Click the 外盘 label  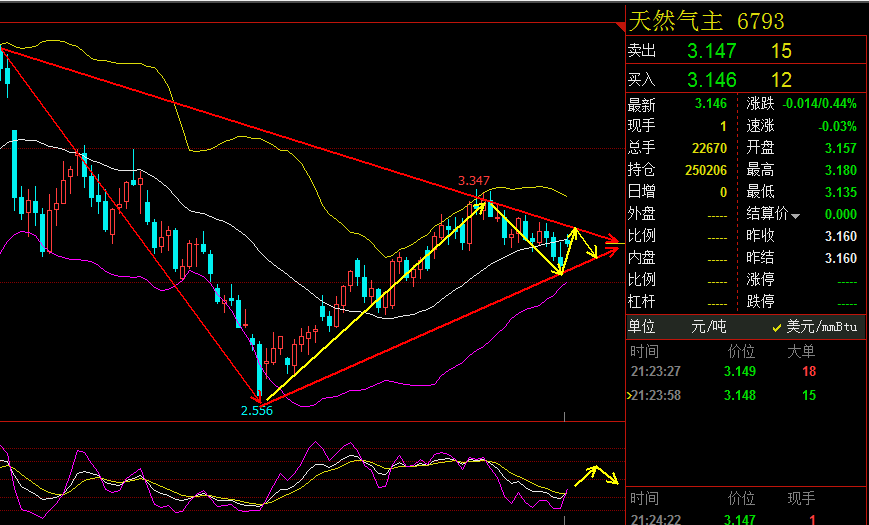[x=641, y=213]
